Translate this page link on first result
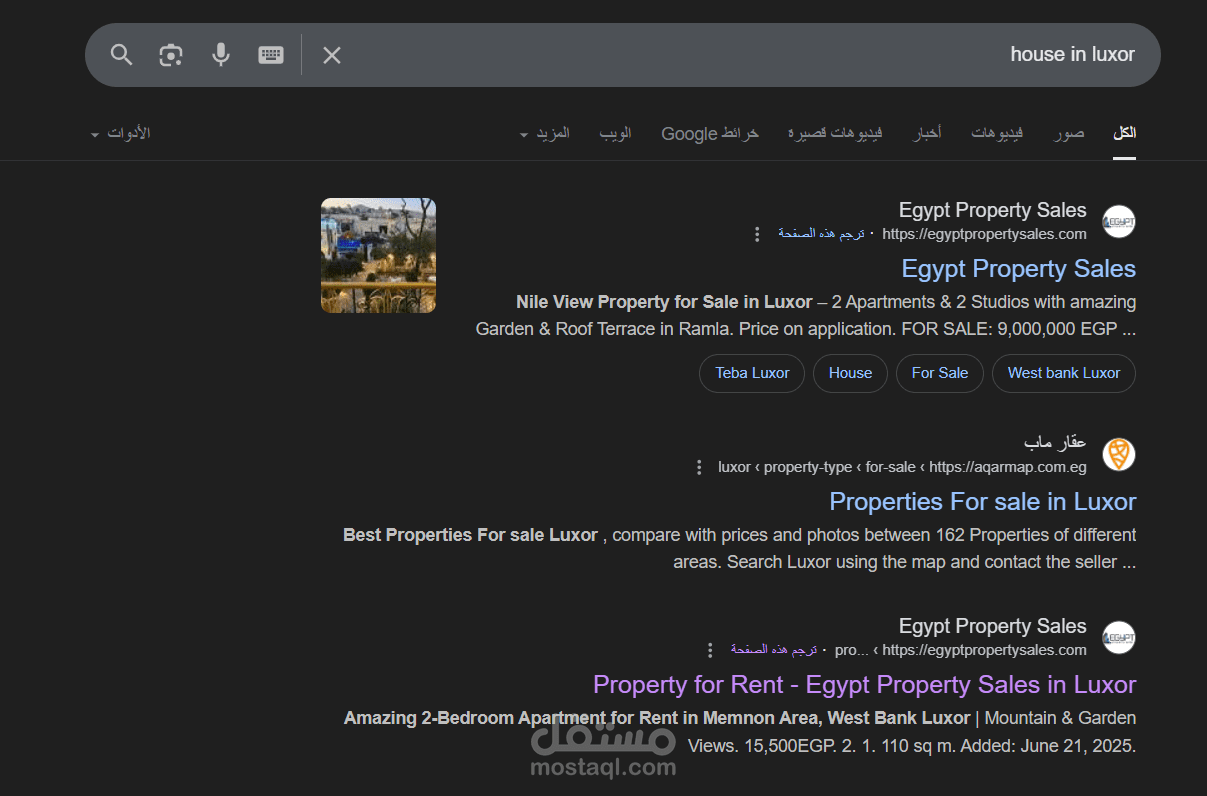This screenshot has width=1207, height=796. coord(821,234)
